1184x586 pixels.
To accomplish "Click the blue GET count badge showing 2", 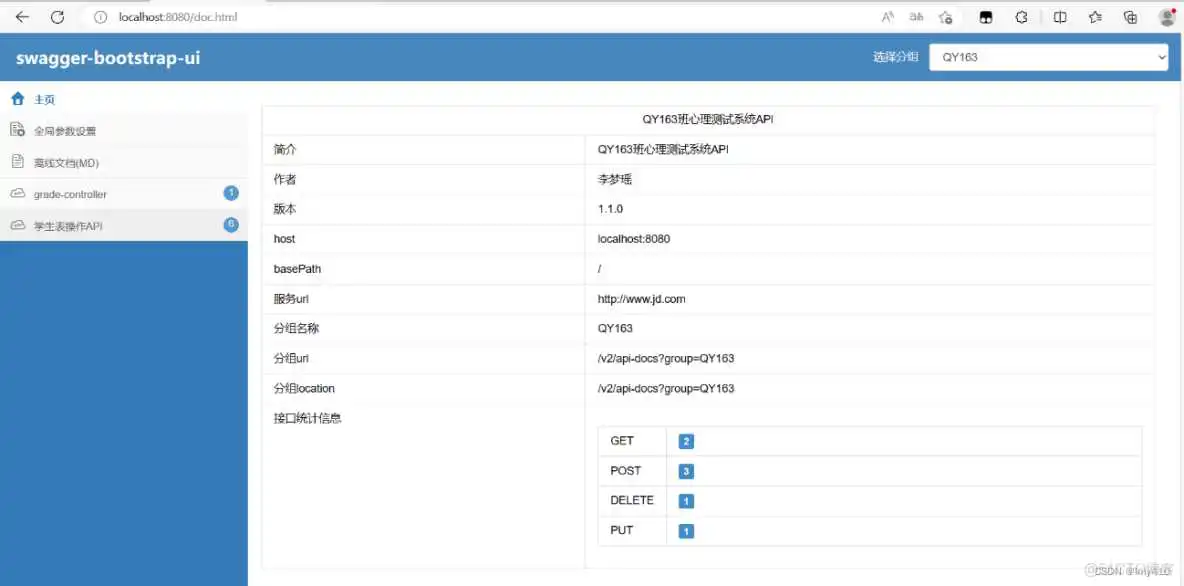I will point(685,440).
